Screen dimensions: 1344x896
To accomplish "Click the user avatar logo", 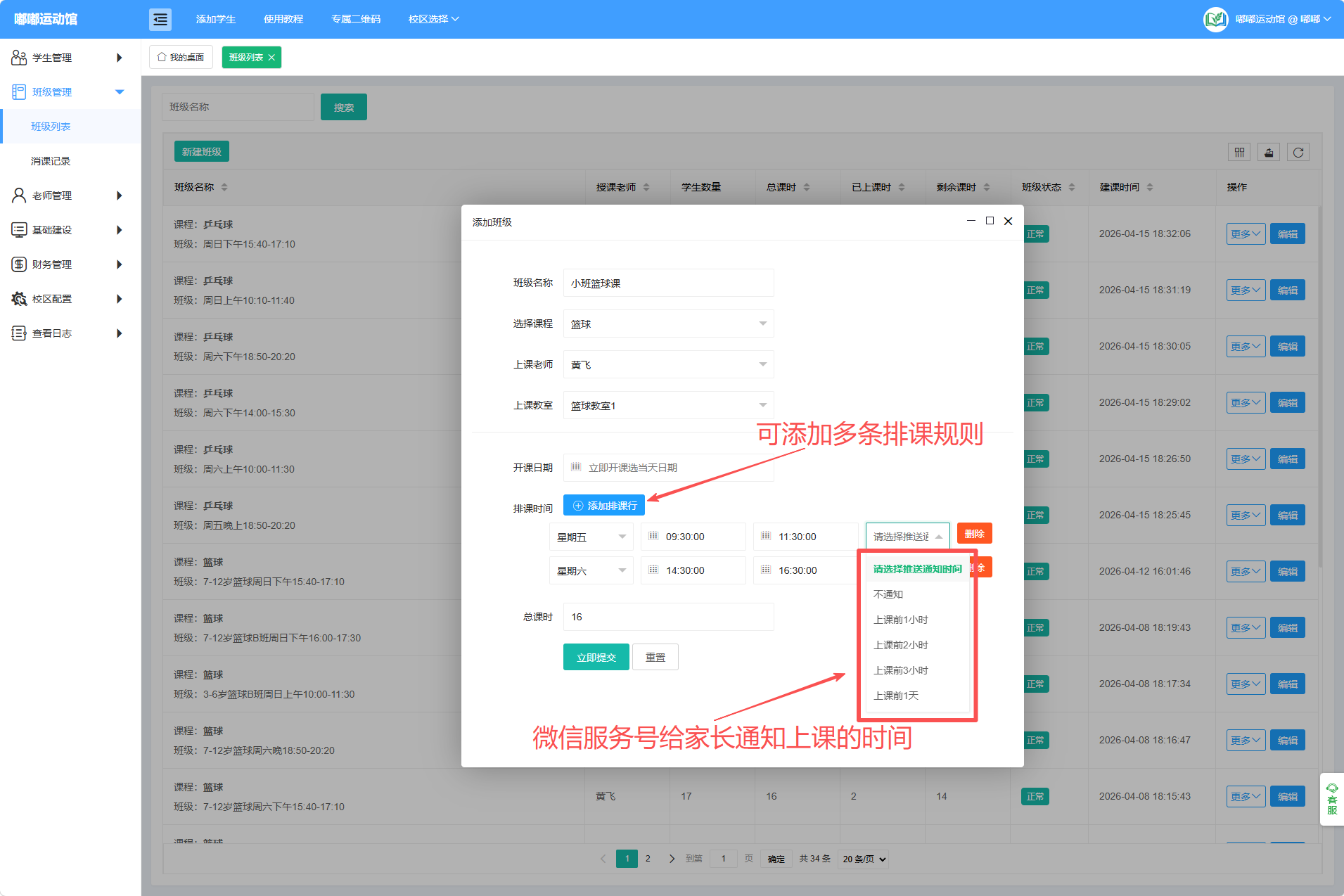I will (1216, 19).
